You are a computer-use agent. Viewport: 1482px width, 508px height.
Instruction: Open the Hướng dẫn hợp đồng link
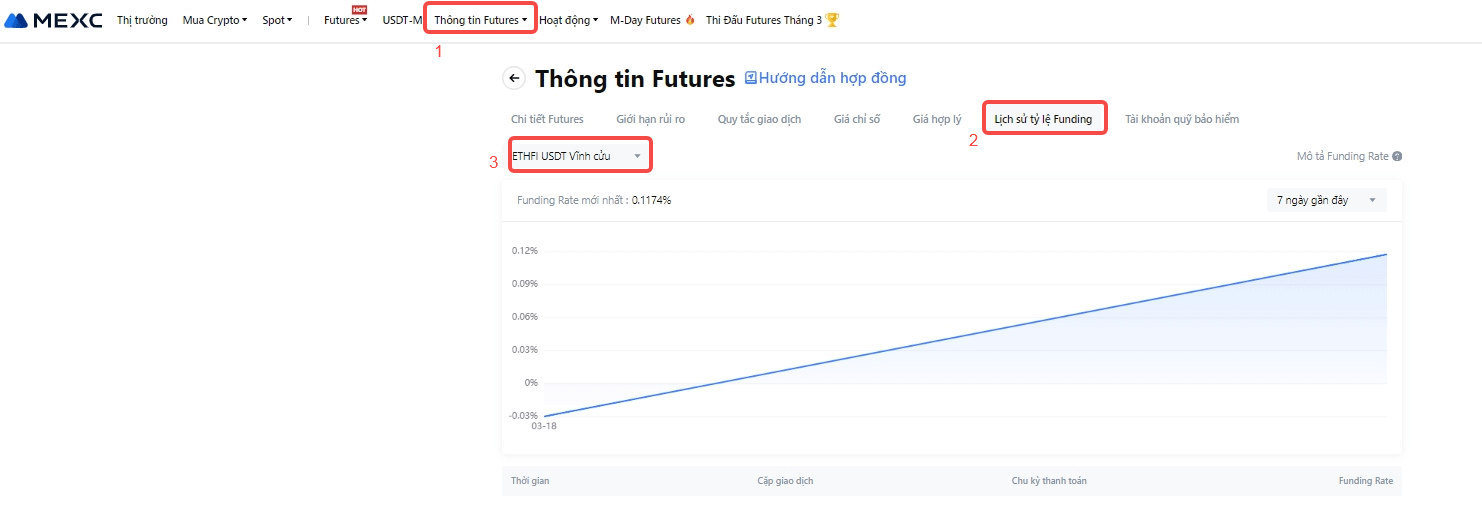tap(832, 78)
